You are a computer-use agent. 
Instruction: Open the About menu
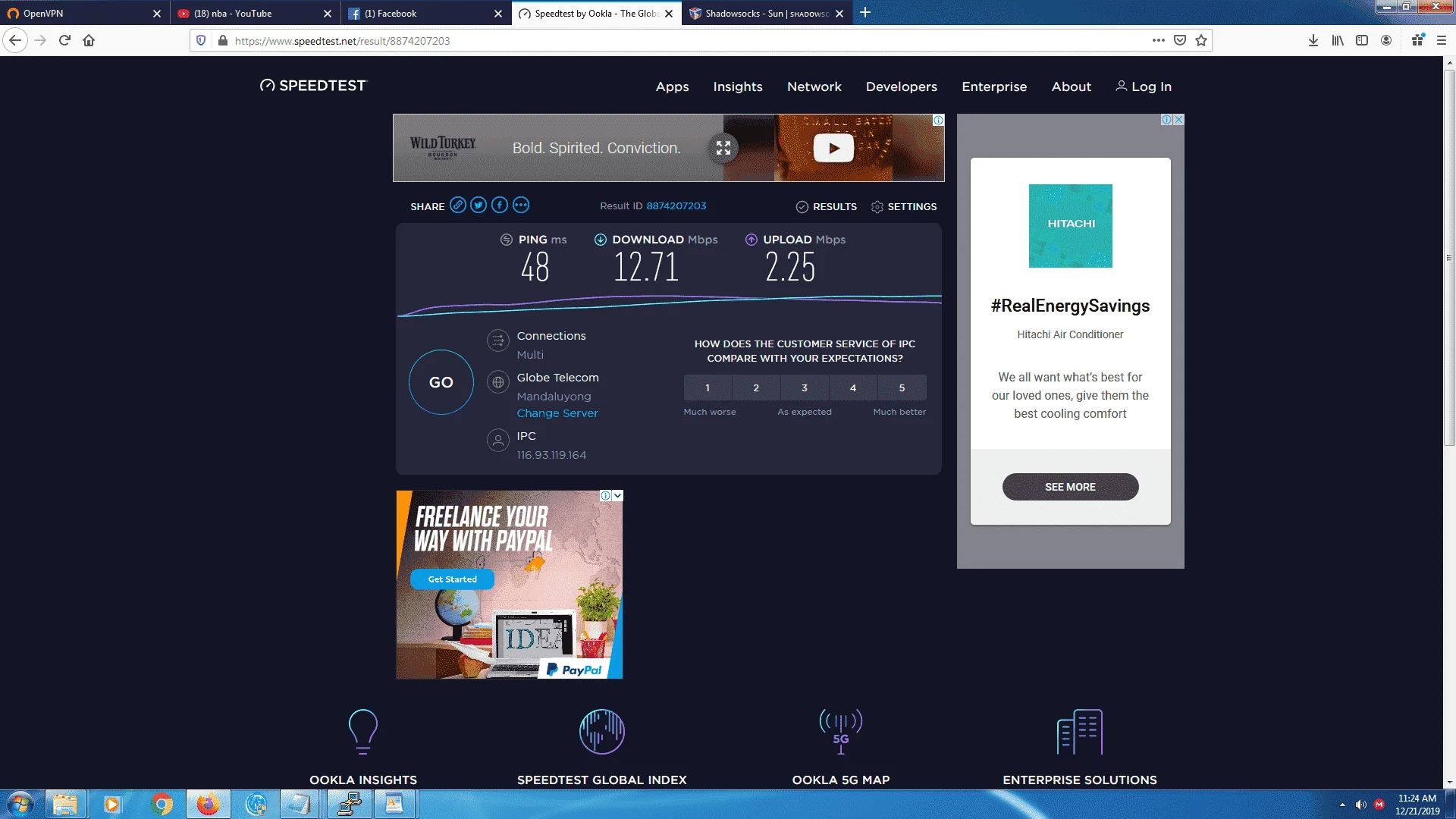[1072, 86]
